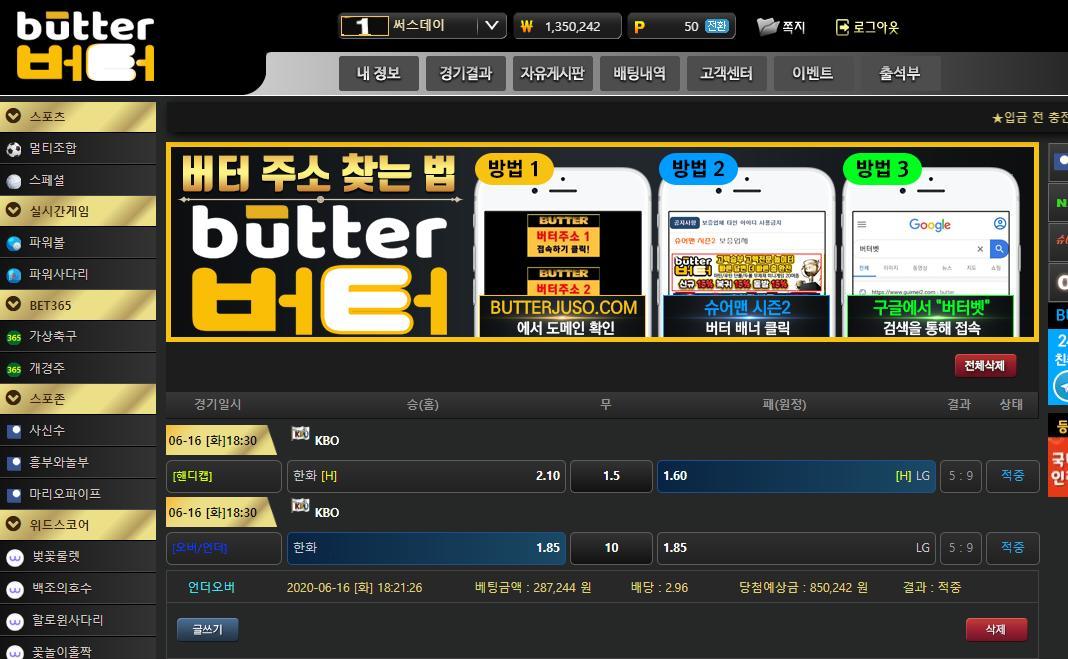Go to the 배팅내역 menu tab
This screenshot has height=659, width=1068.
tap(639, 73)
